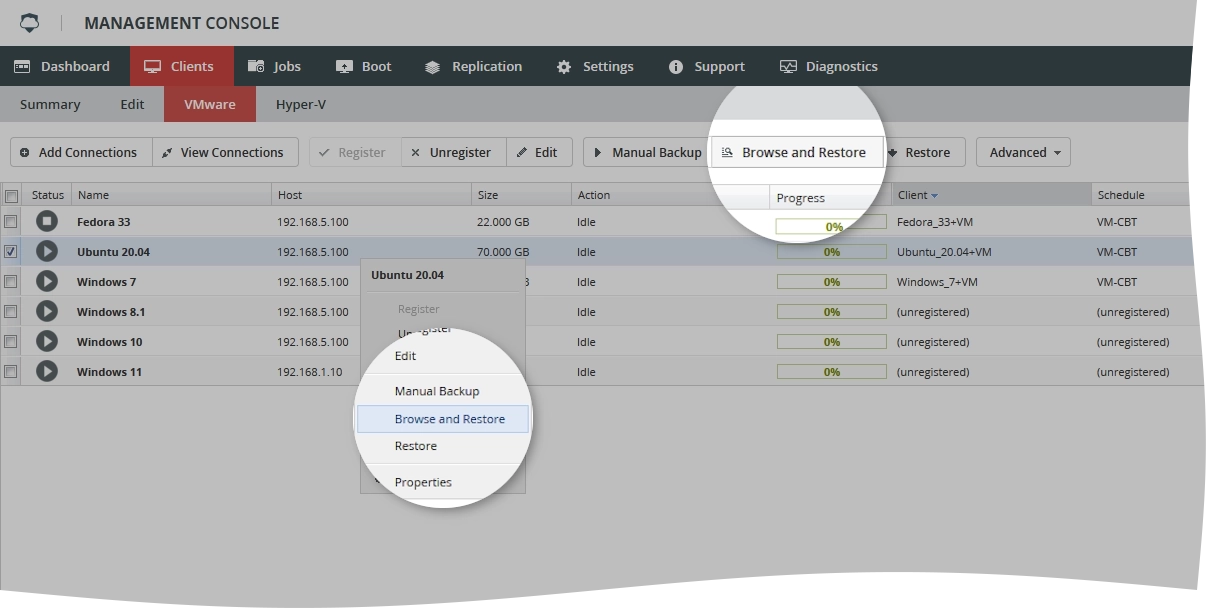Click Browse and Restore in the toolbar
Screen dimensions: 1206x608
point(797,152)
